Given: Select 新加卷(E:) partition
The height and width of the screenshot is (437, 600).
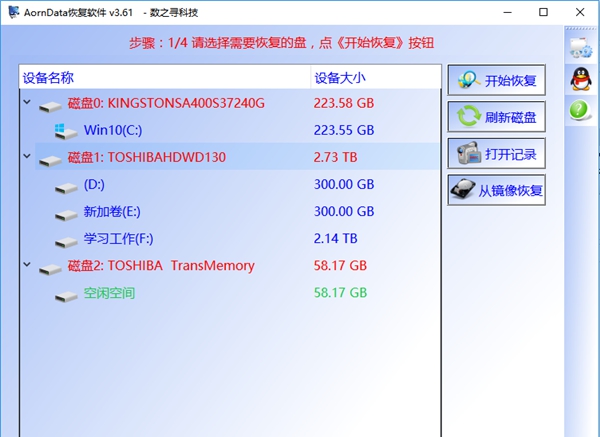Looking at the screenshot, I should [x=112, y=211].
